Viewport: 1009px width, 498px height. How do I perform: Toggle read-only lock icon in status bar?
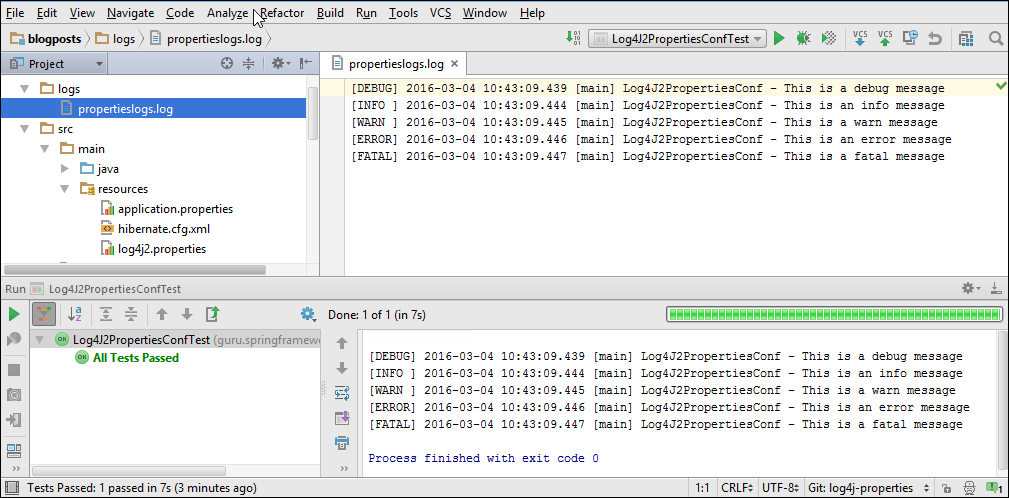pyautogui.click(x=946, y=488)
